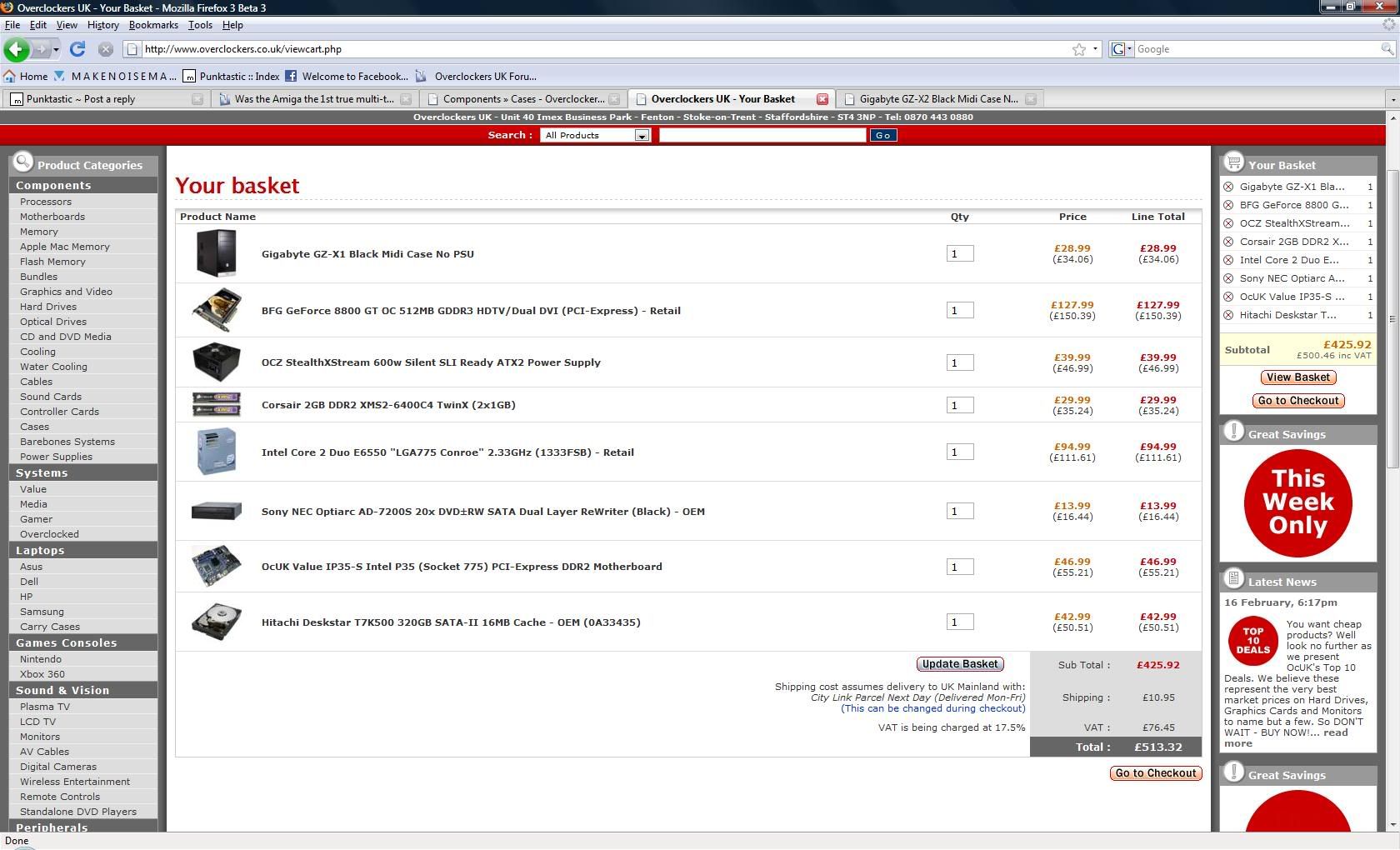This screenshot has height=850, width=1400.
Task: Switch to the Components » Cases tab
Action: (522, 99)
